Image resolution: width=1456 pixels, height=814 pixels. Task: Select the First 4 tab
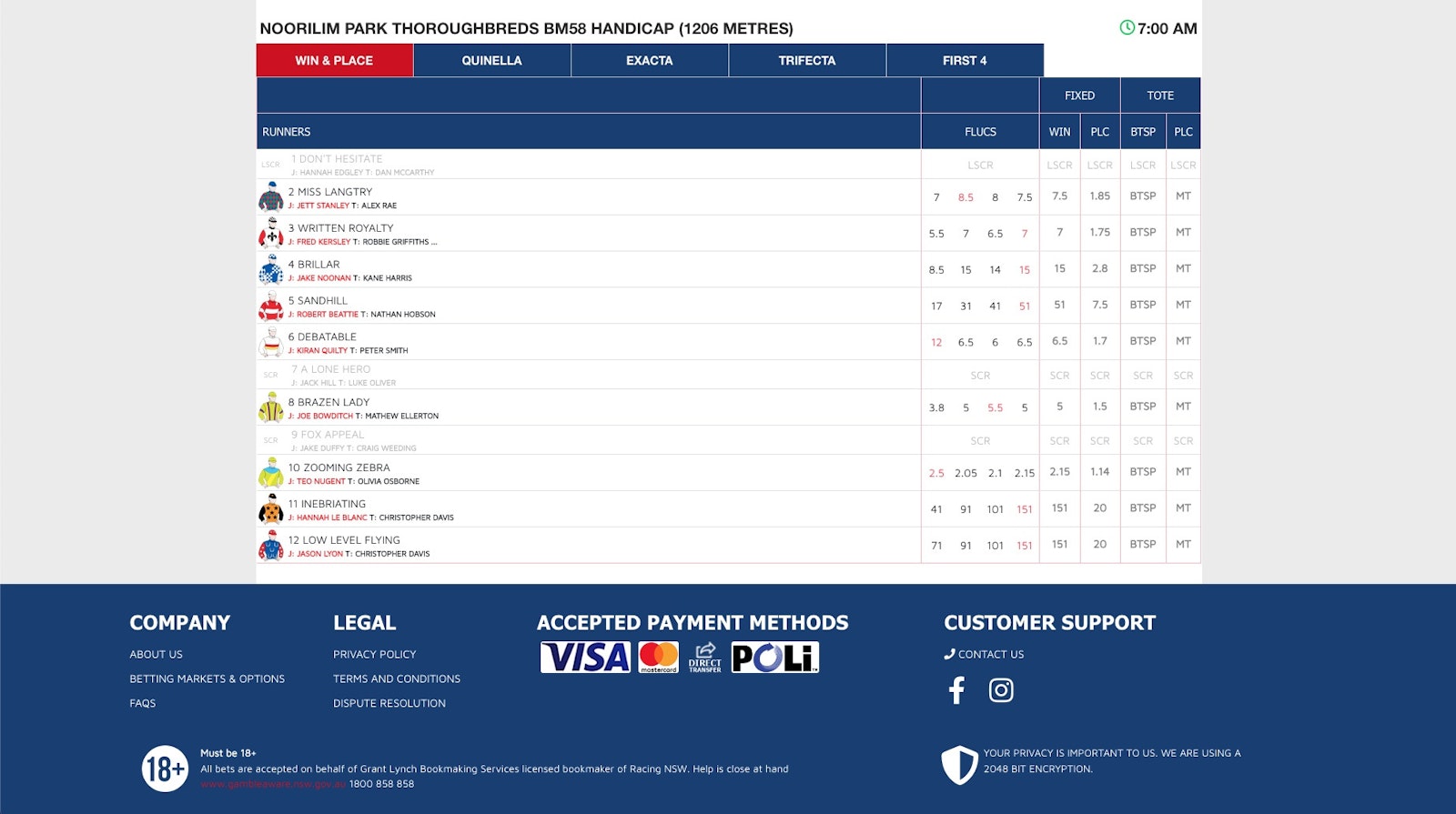coord(964,61)
